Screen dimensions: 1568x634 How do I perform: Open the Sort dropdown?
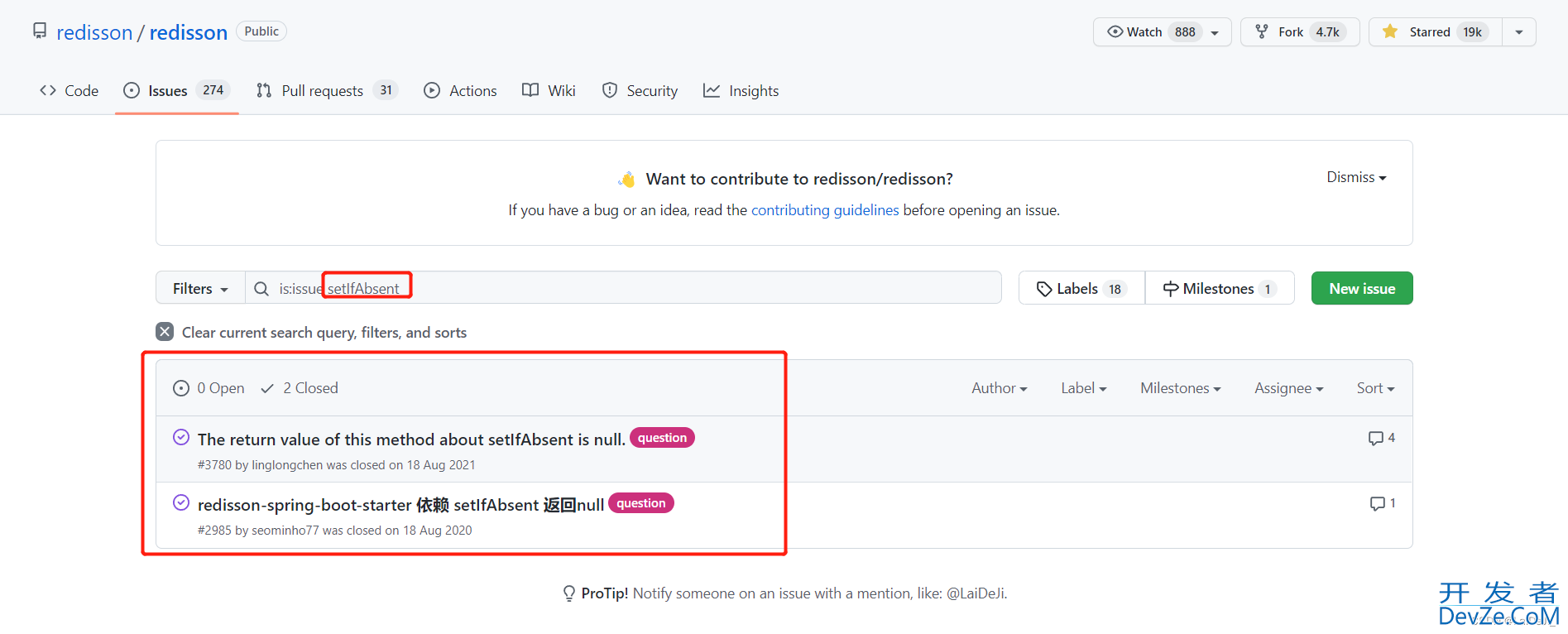(x=1375, y=388)
